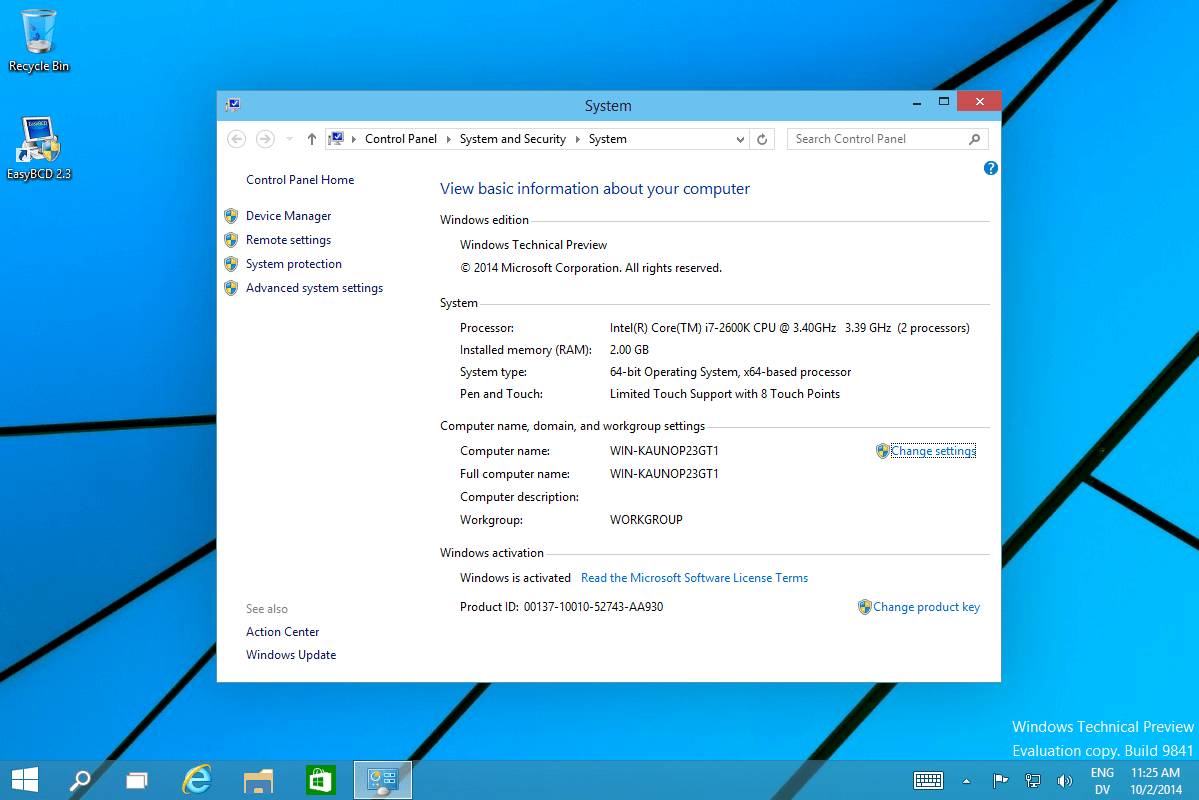The width and height of the screenshot is (1199, 800).
Task: Click the Forward arrow in System window
Action: tap(265, 138)
